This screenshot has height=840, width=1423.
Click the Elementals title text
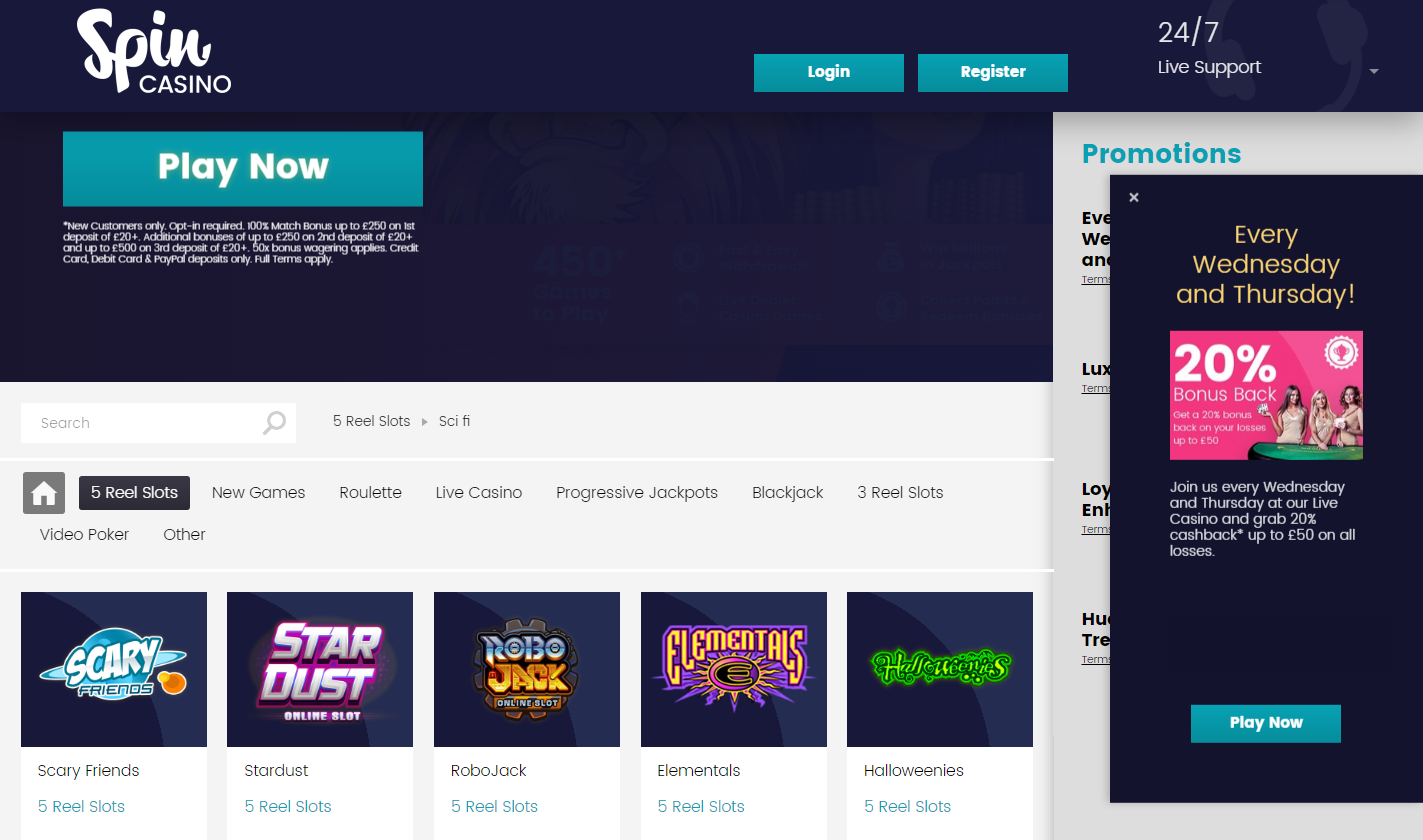point(699,770)
